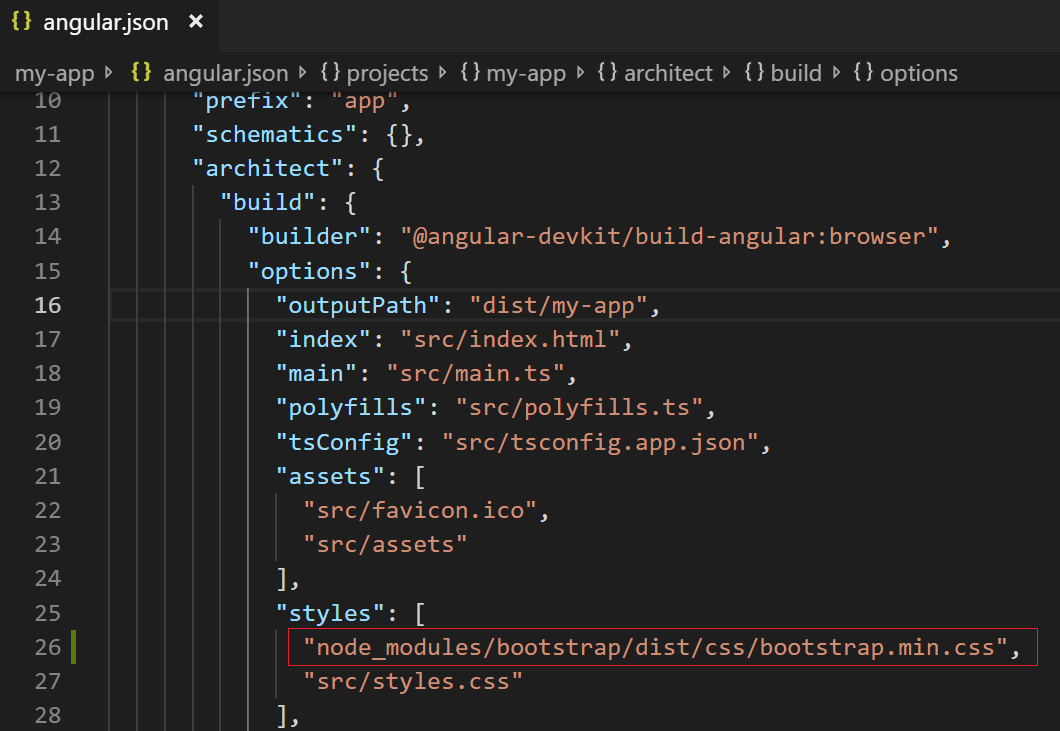
Task: Click green change marker beside line 26
Action: (73, 647)
